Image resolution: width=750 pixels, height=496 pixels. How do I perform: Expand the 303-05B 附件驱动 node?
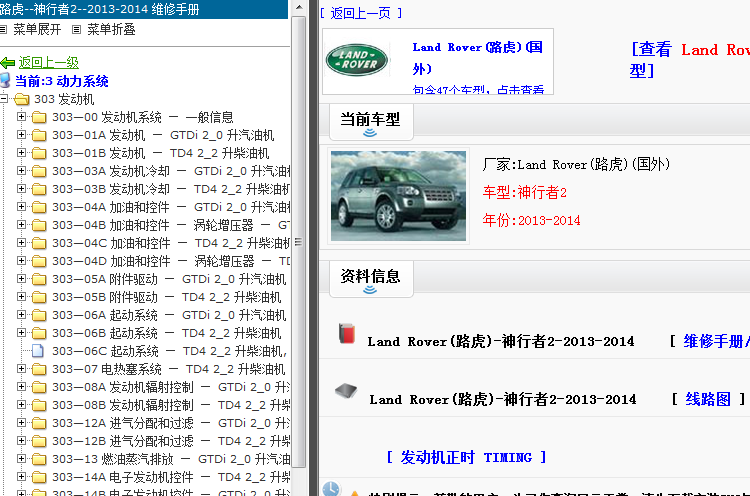tap(22, 297)
